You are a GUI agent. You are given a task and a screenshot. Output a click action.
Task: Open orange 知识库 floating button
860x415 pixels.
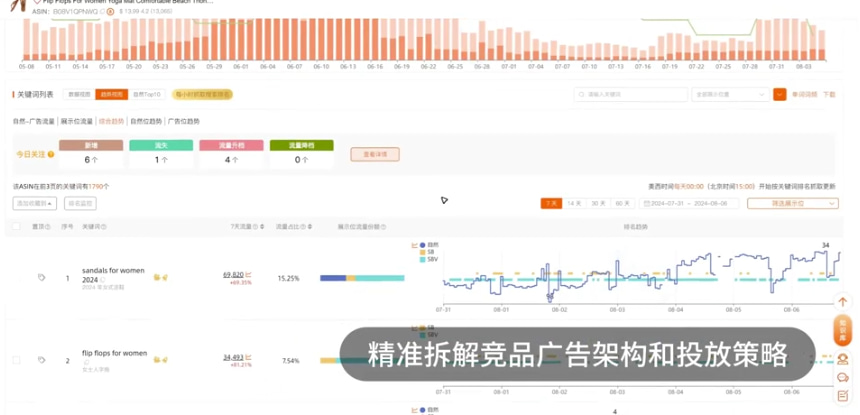pyautogui.click(x=842, y=331)
